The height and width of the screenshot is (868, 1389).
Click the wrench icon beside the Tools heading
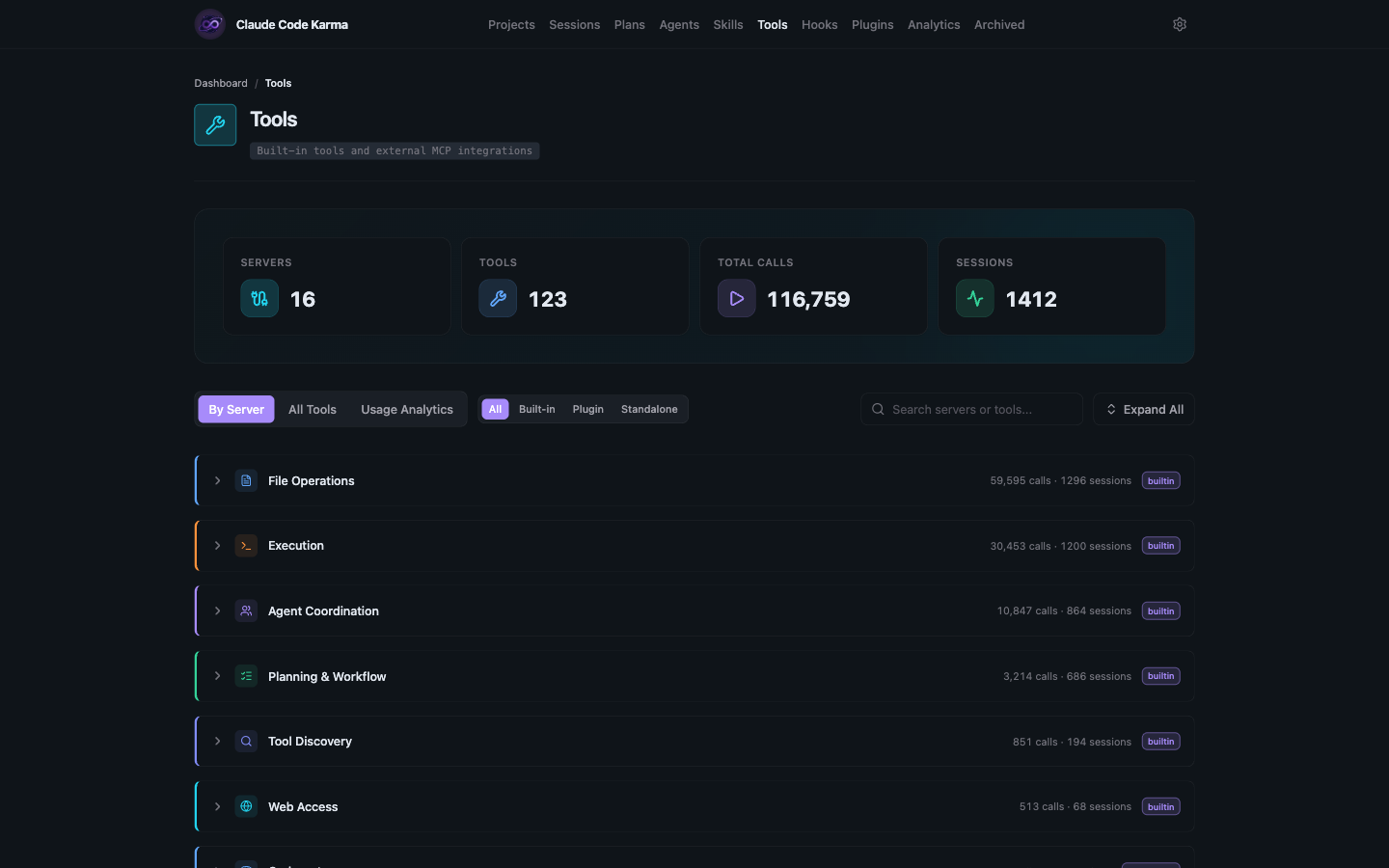[214, 124]
